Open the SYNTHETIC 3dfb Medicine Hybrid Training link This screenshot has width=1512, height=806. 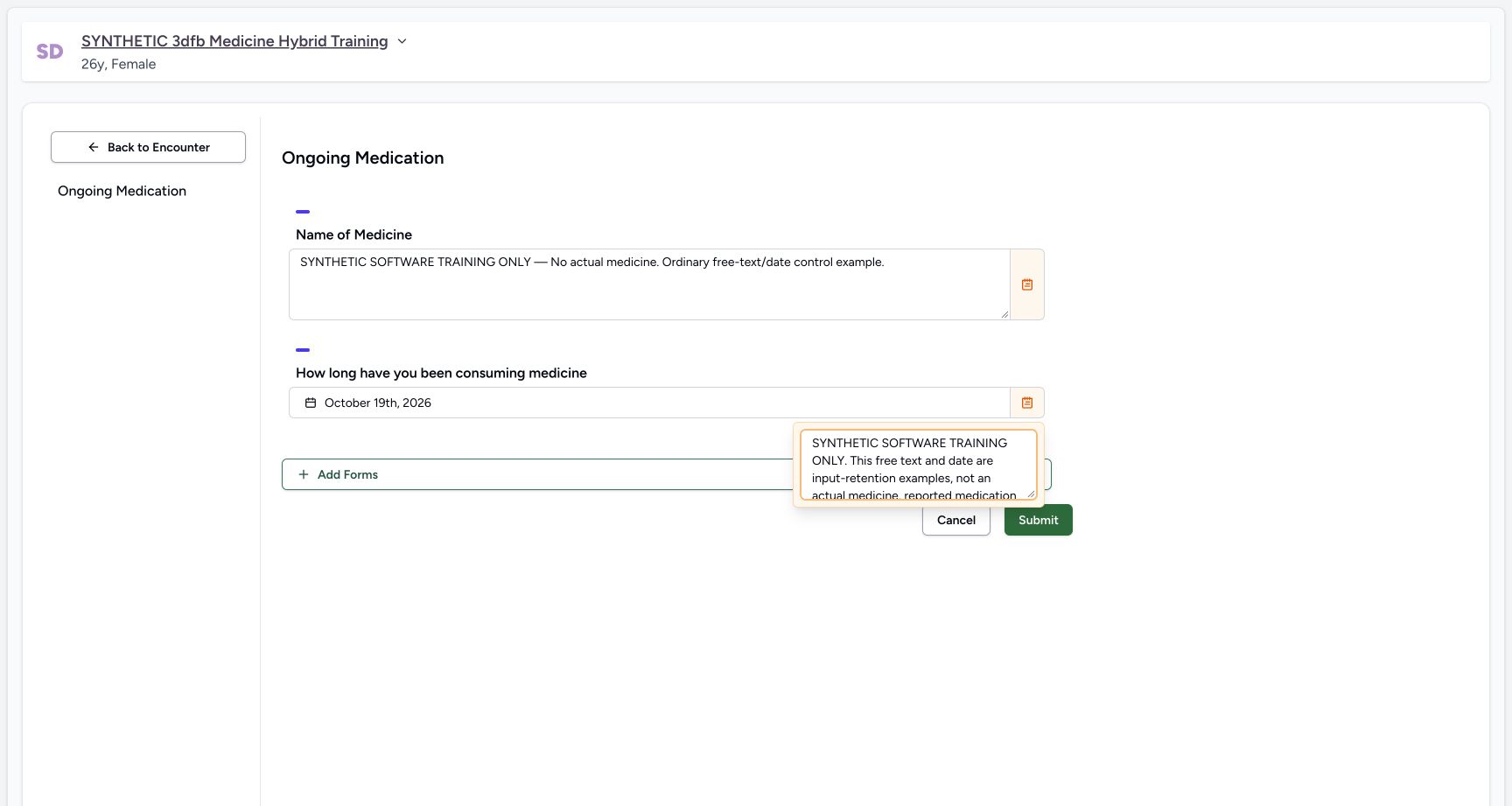point(234,41)
